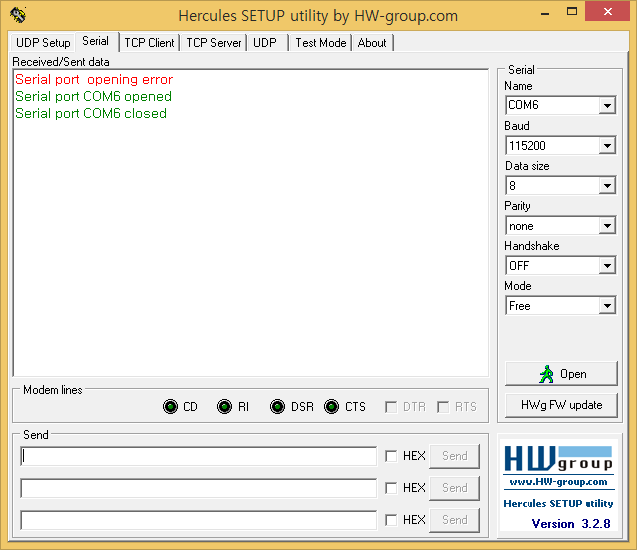
Task: Open the Baud rate dropdown
Action: [x=607, y=145]
